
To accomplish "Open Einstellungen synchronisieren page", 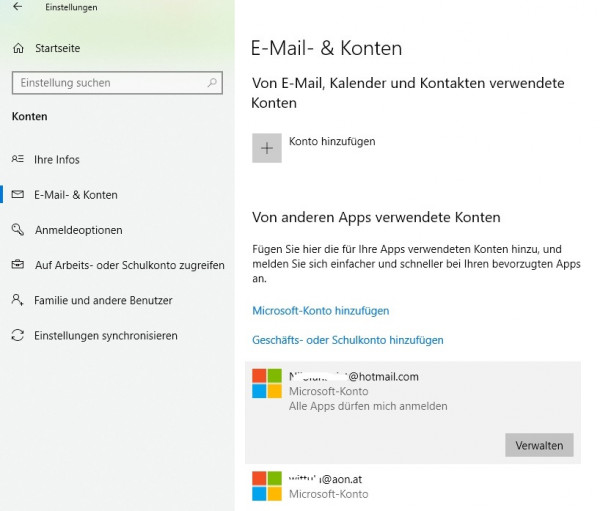I will coord(106,336).
